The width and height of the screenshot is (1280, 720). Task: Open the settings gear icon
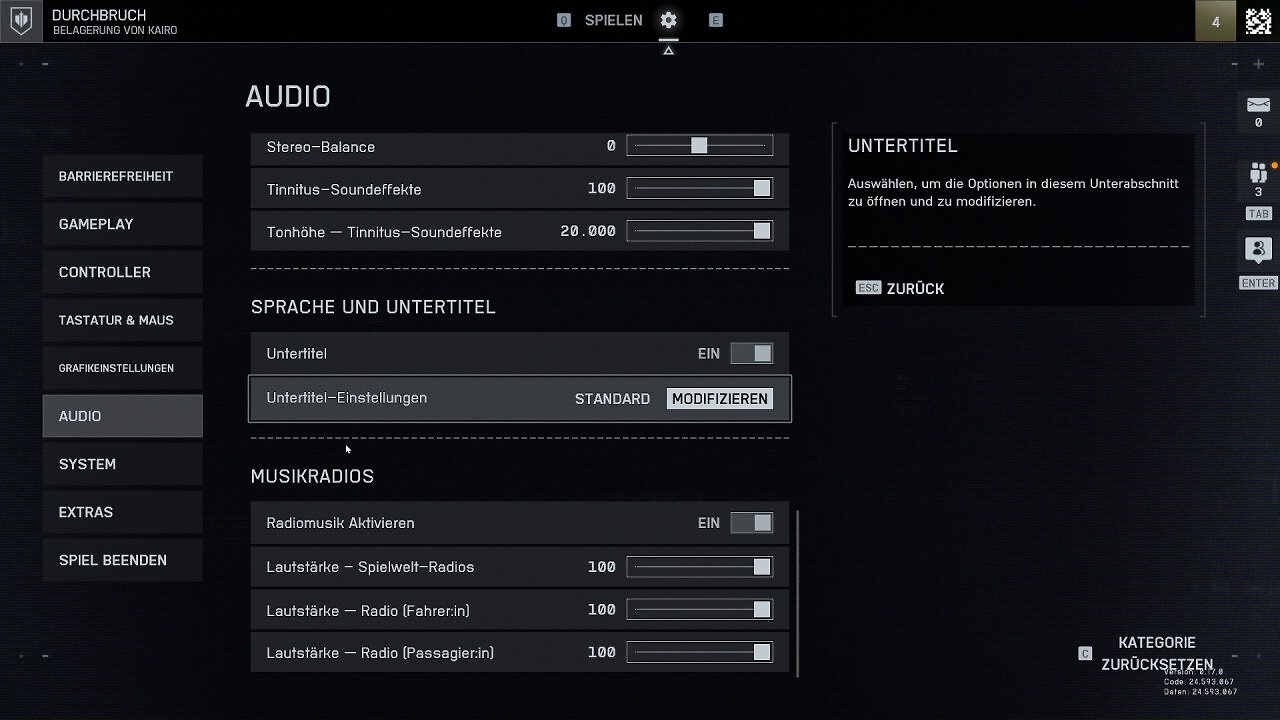pos(668,20)
